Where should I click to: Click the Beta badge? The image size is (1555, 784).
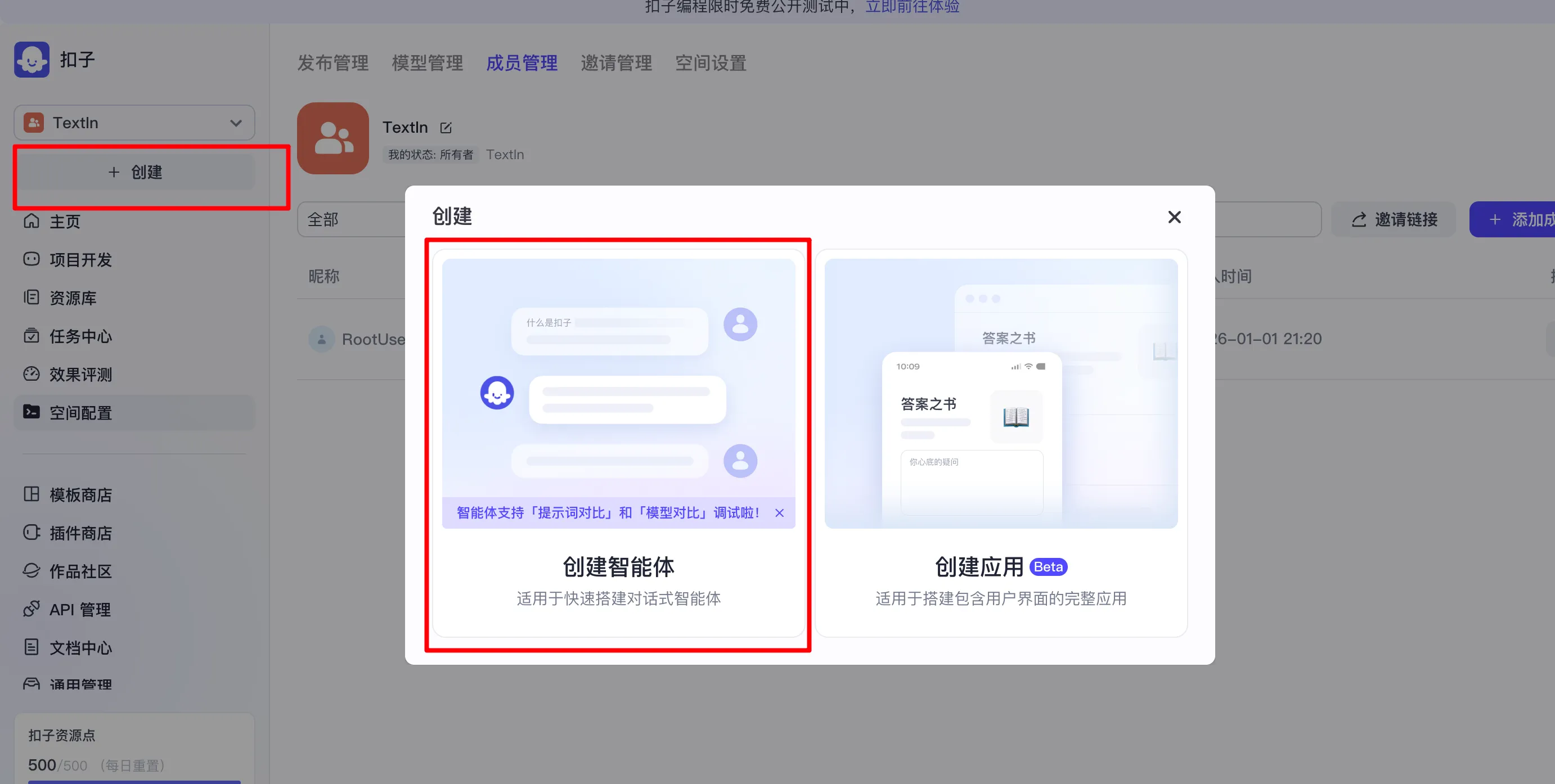click(1048, 567)
